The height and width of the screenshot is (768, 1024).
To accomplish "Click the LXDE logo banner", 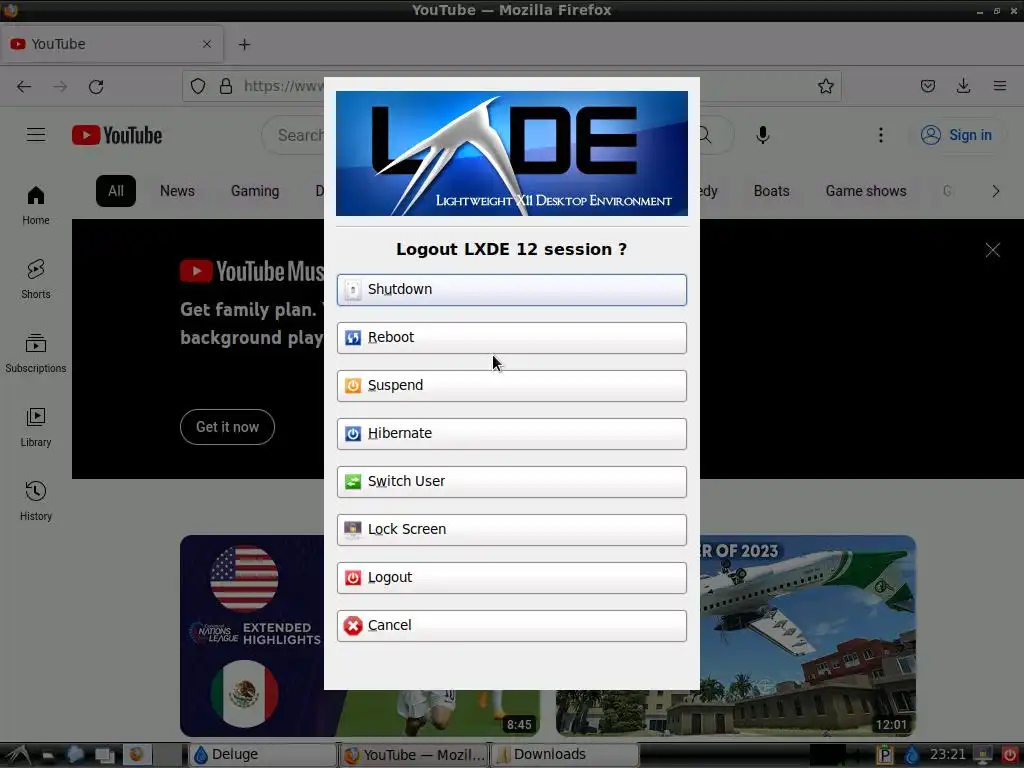I will 511,153.
